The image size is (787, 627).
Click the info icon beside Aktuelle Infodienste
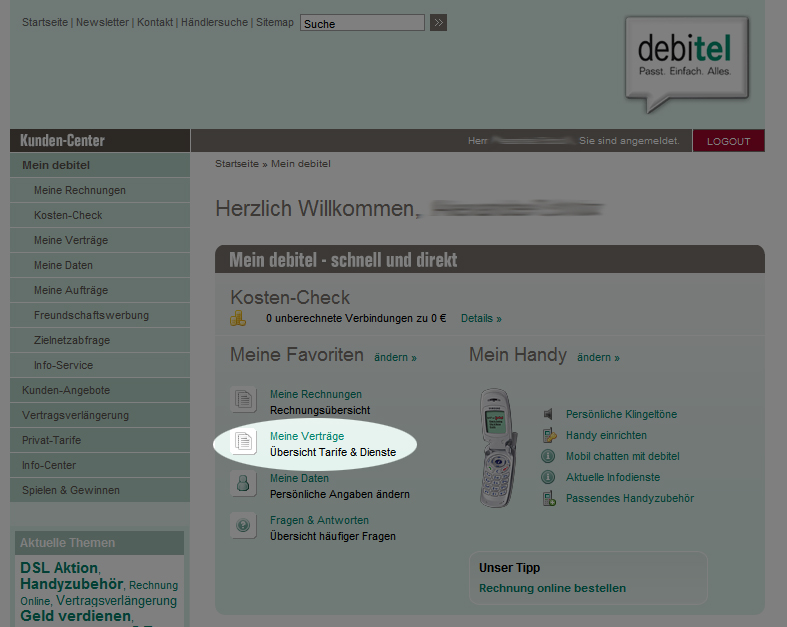pos(548,477)
